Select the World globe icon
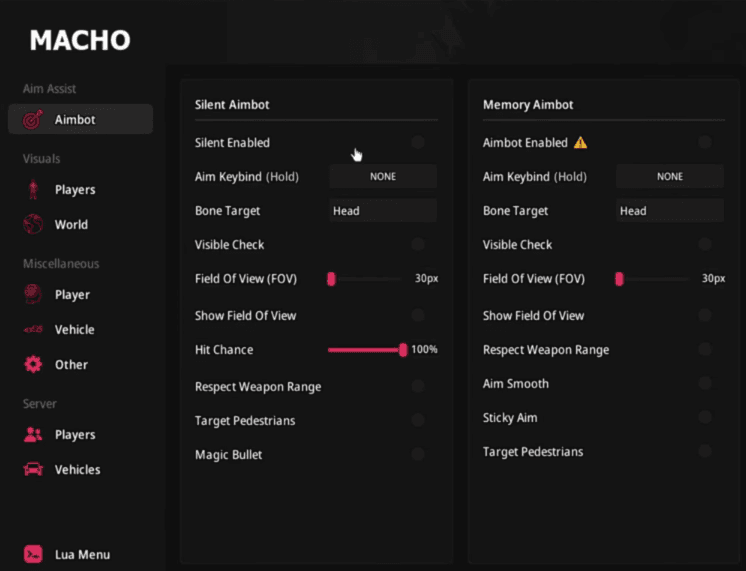 (x=33, y=225)
